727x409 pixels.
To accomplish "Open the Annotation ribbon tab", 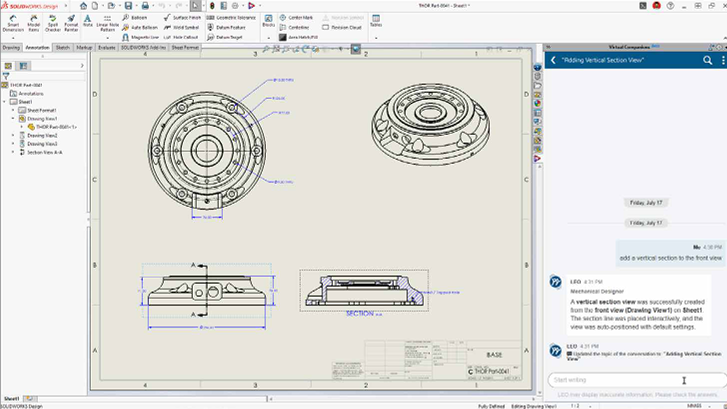I will click(37, 47).
